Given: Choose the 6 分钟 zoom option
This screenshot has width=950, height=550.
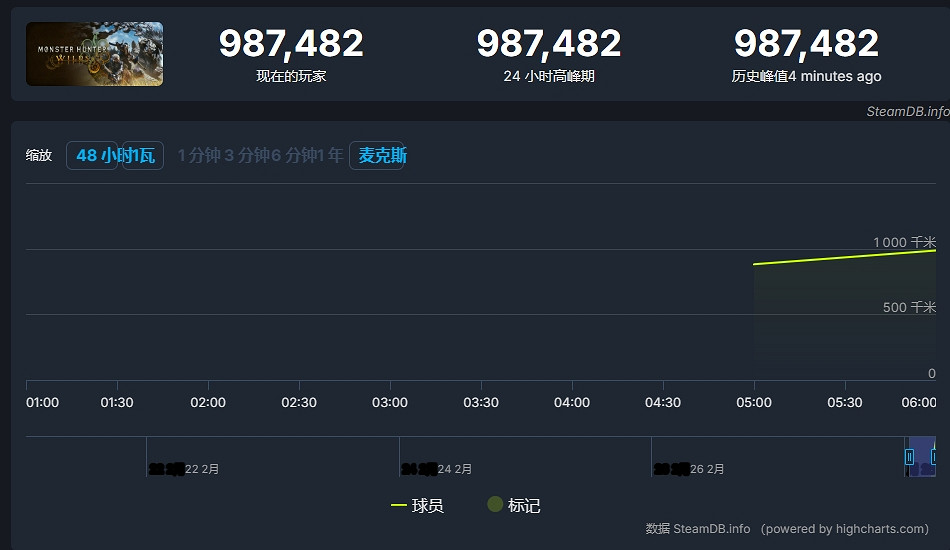Looking at the screenshot, I should click(x=293, y=156).
